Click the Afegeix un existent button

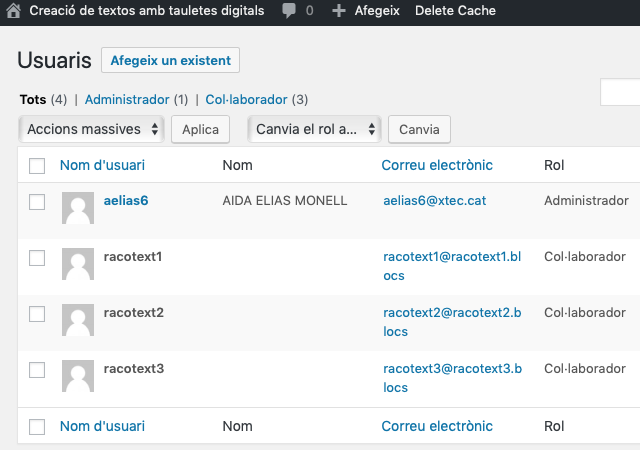(x=170, y=60)
